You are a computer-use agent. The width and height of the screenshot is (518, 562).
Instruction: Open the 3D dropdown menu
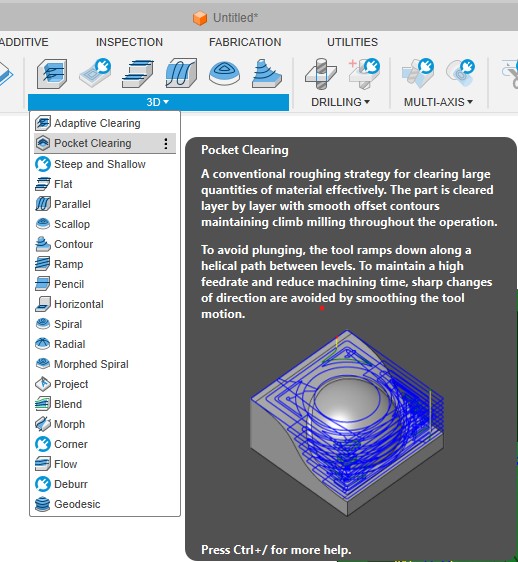[158, 102]
